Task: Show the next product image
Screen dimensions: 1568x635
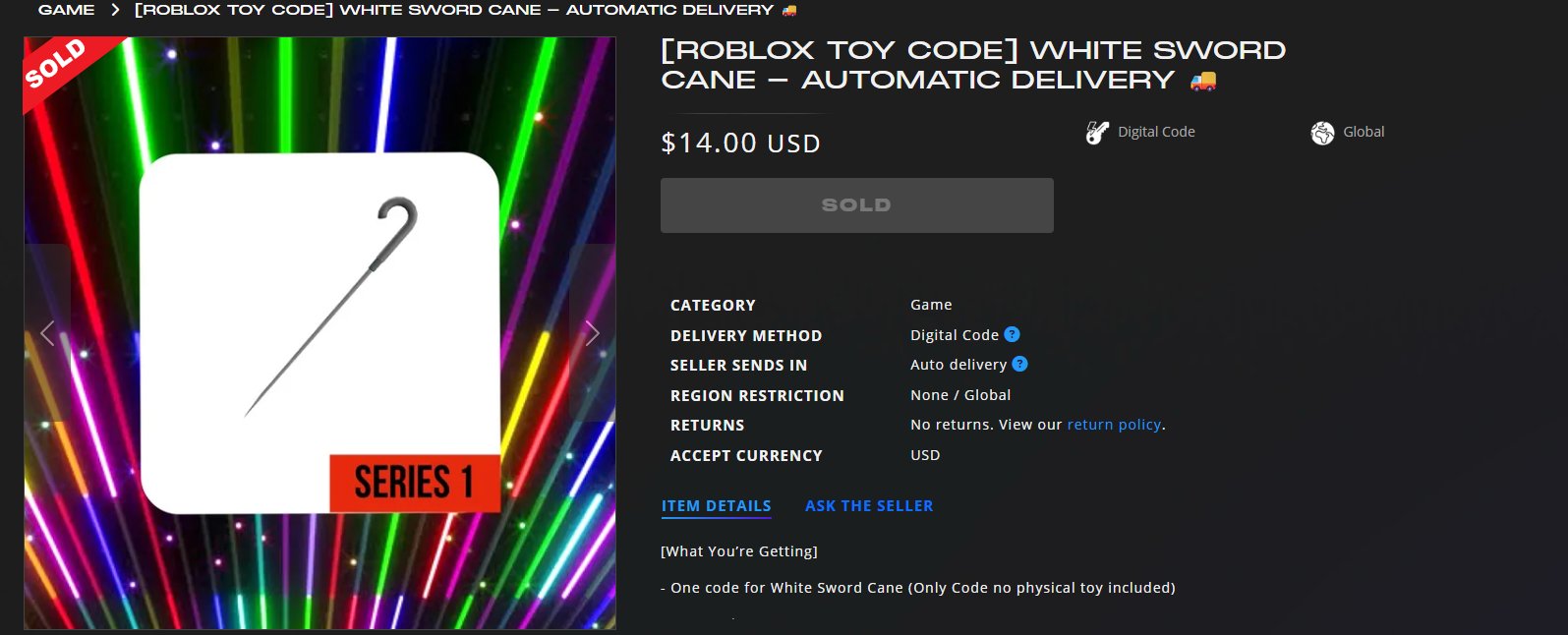Action: pos(592,333)
